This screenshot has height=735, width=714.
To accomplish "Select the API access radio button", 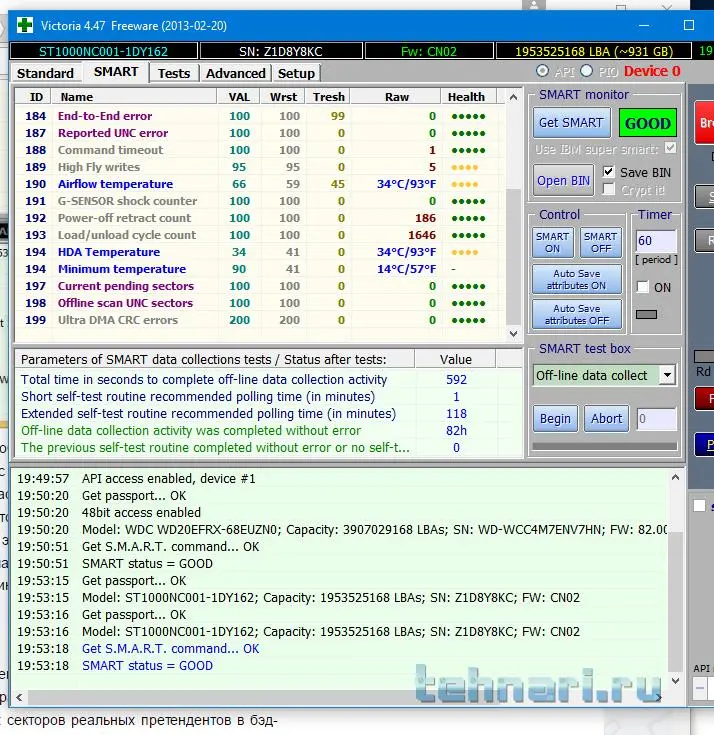I will click(542, 71).
